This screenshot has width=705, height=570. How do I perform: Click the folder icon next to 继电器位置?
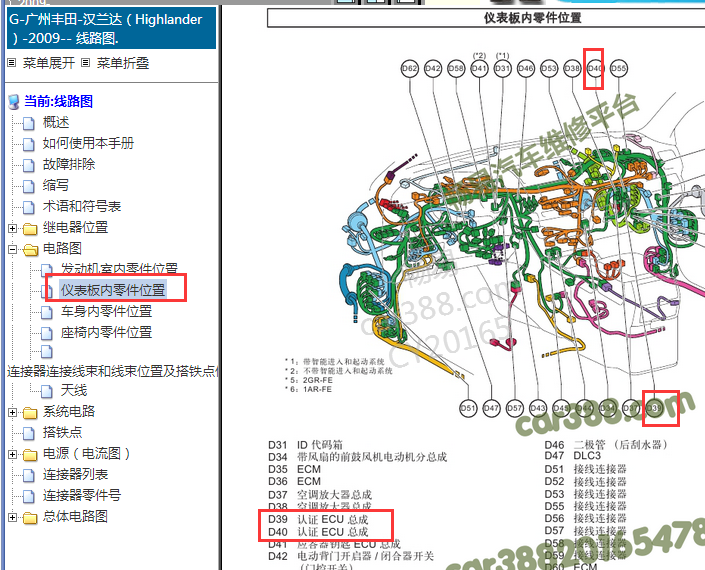[30, 228]
